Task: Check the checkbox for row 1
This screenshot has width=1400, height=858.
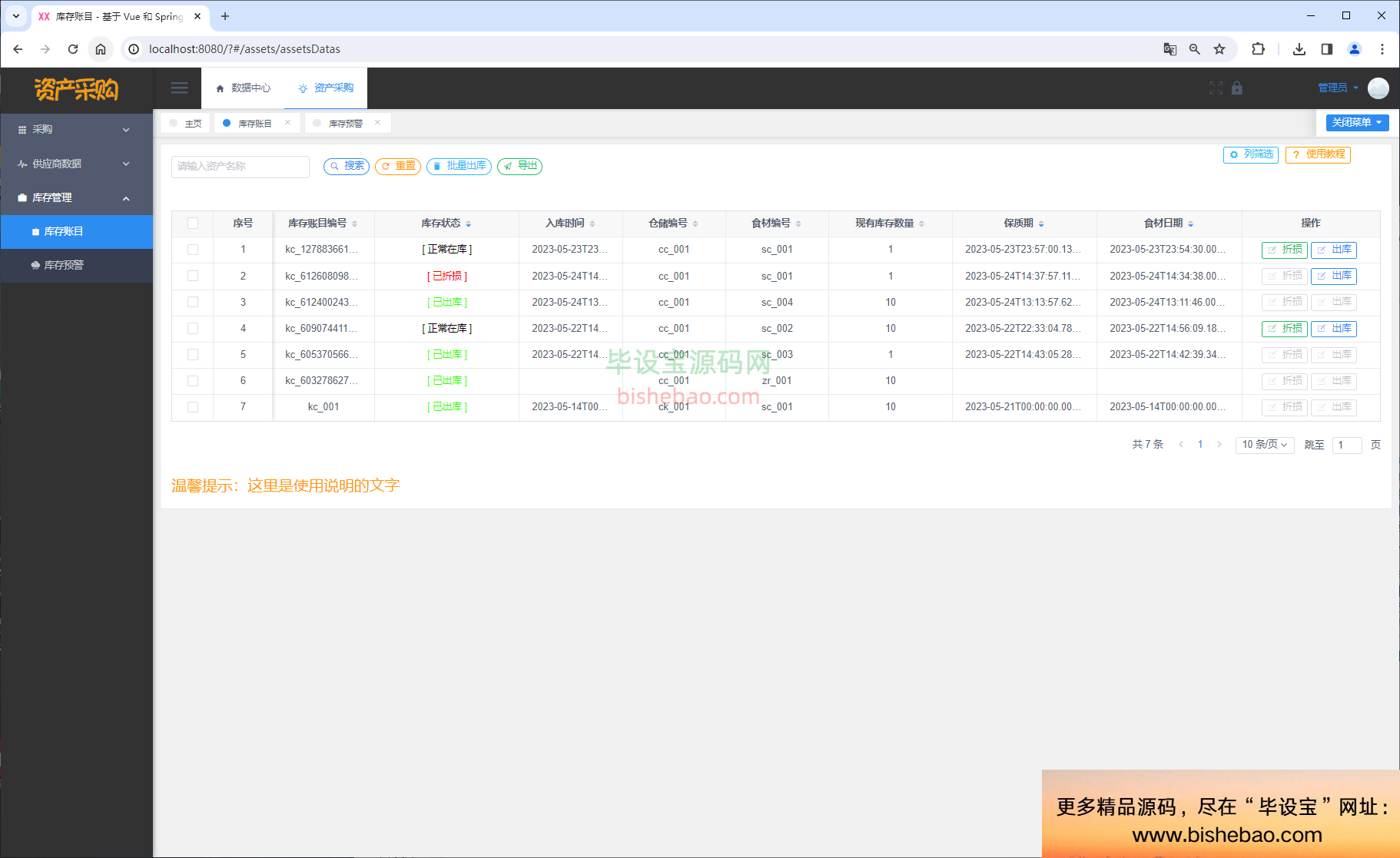Action: 193,250
